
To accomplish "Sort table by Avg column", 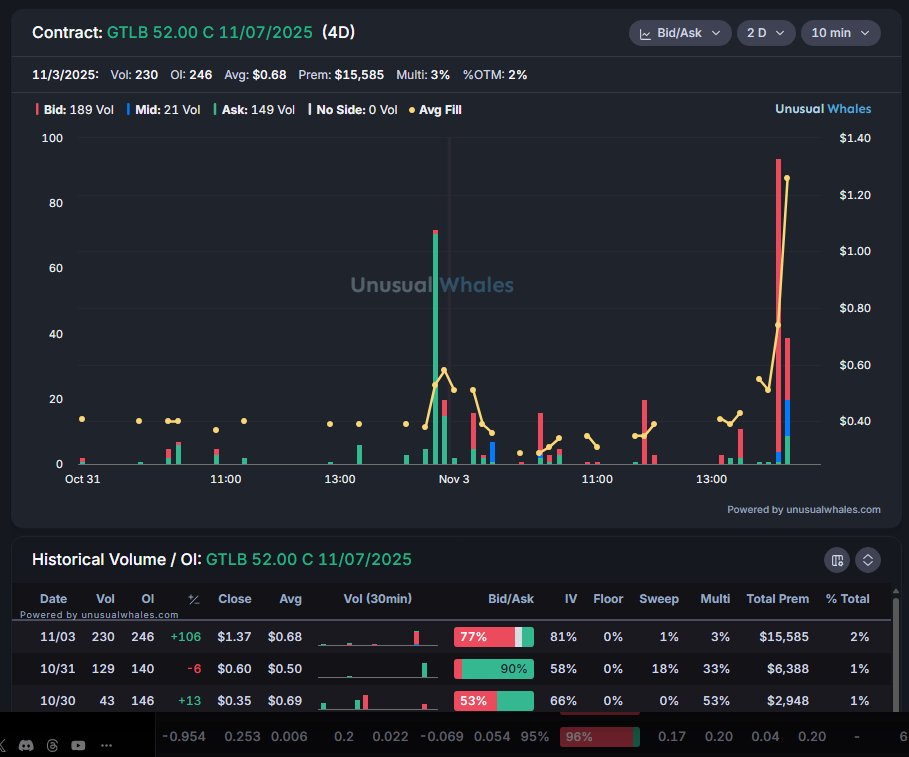I will tap(290, 599).
